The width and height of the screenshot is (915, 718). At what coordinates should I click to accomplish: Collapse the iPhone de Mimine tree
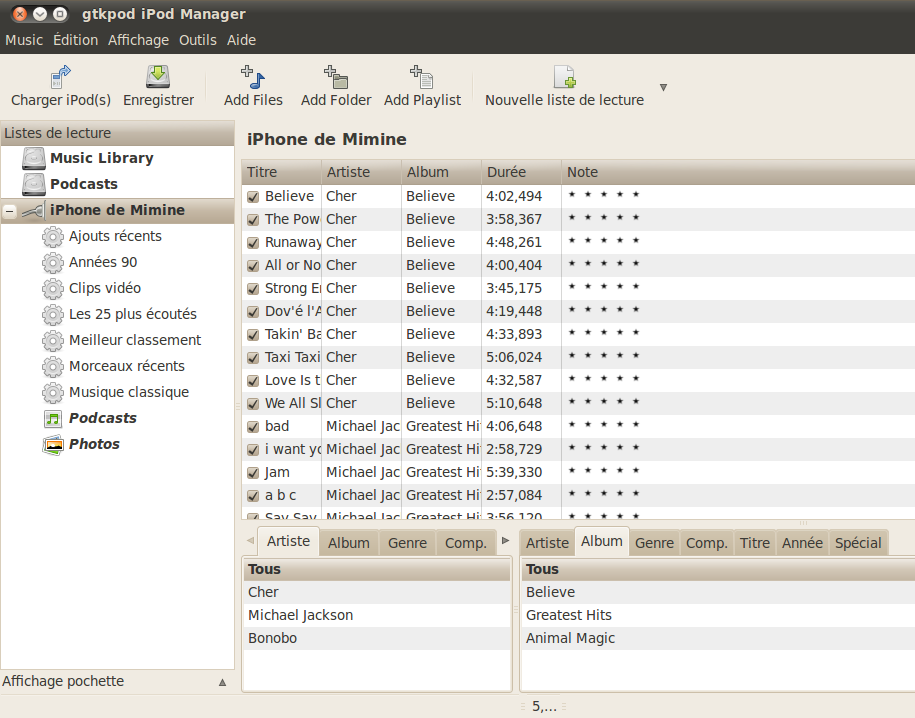coord(10,211)
